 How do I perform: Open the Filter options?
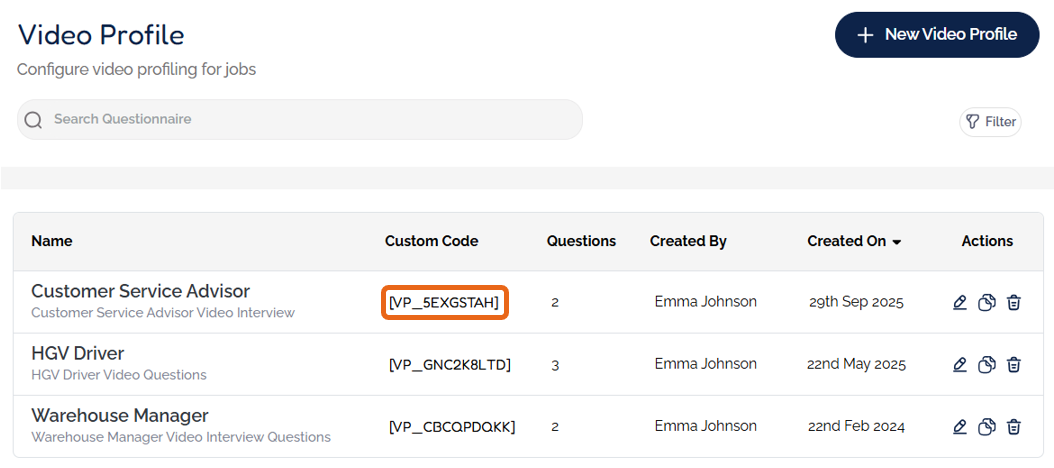[990, 122]
